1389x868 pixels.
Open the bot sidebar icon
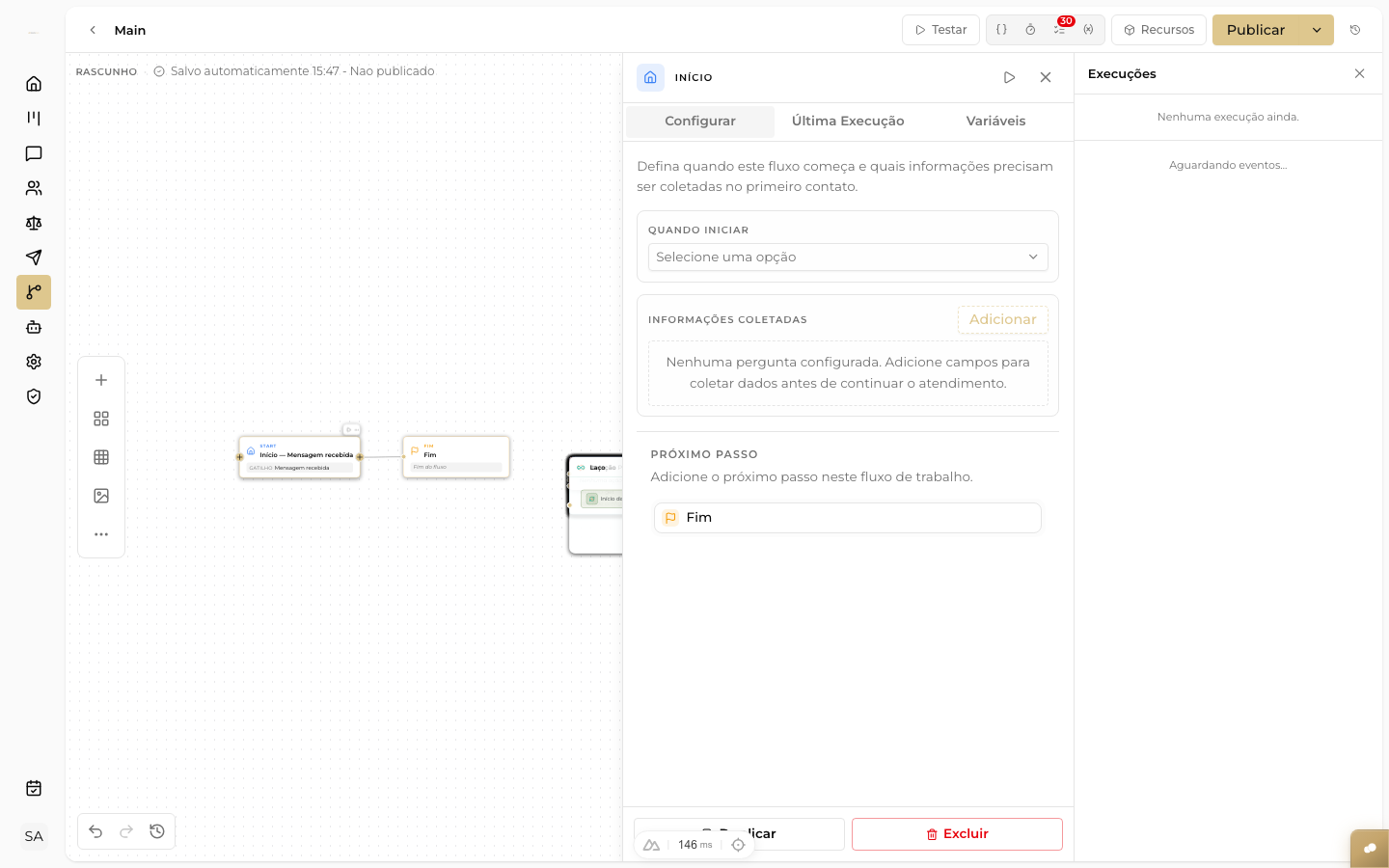click(x=34, y=327)
